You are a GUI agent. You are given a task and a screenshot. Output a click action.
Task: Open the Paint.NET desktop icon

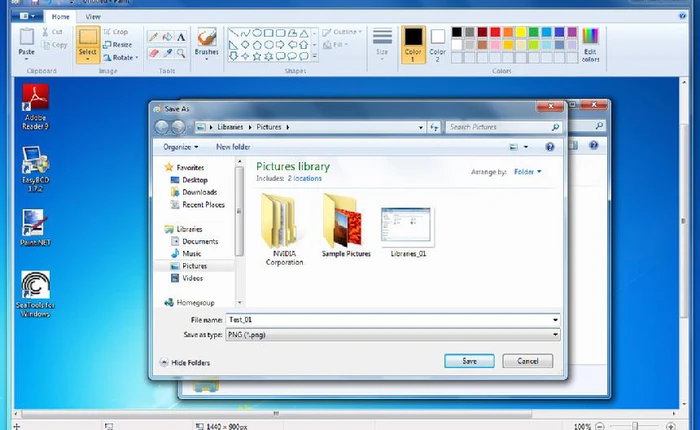click(x=35, y=228)
